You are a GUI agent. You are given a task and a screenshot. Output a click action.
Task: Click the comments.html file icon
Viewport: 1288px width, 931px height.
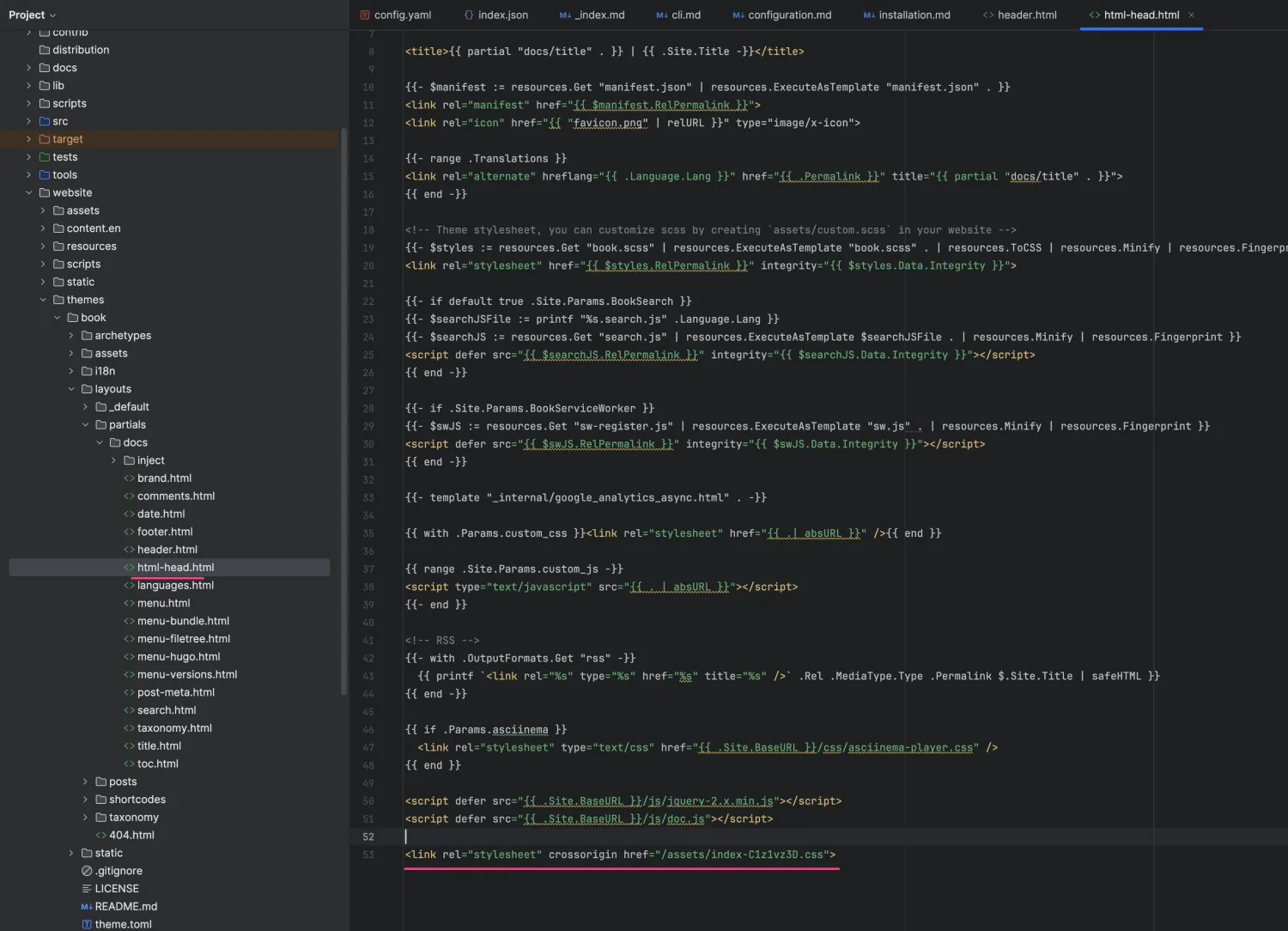(x=129, y=496)
